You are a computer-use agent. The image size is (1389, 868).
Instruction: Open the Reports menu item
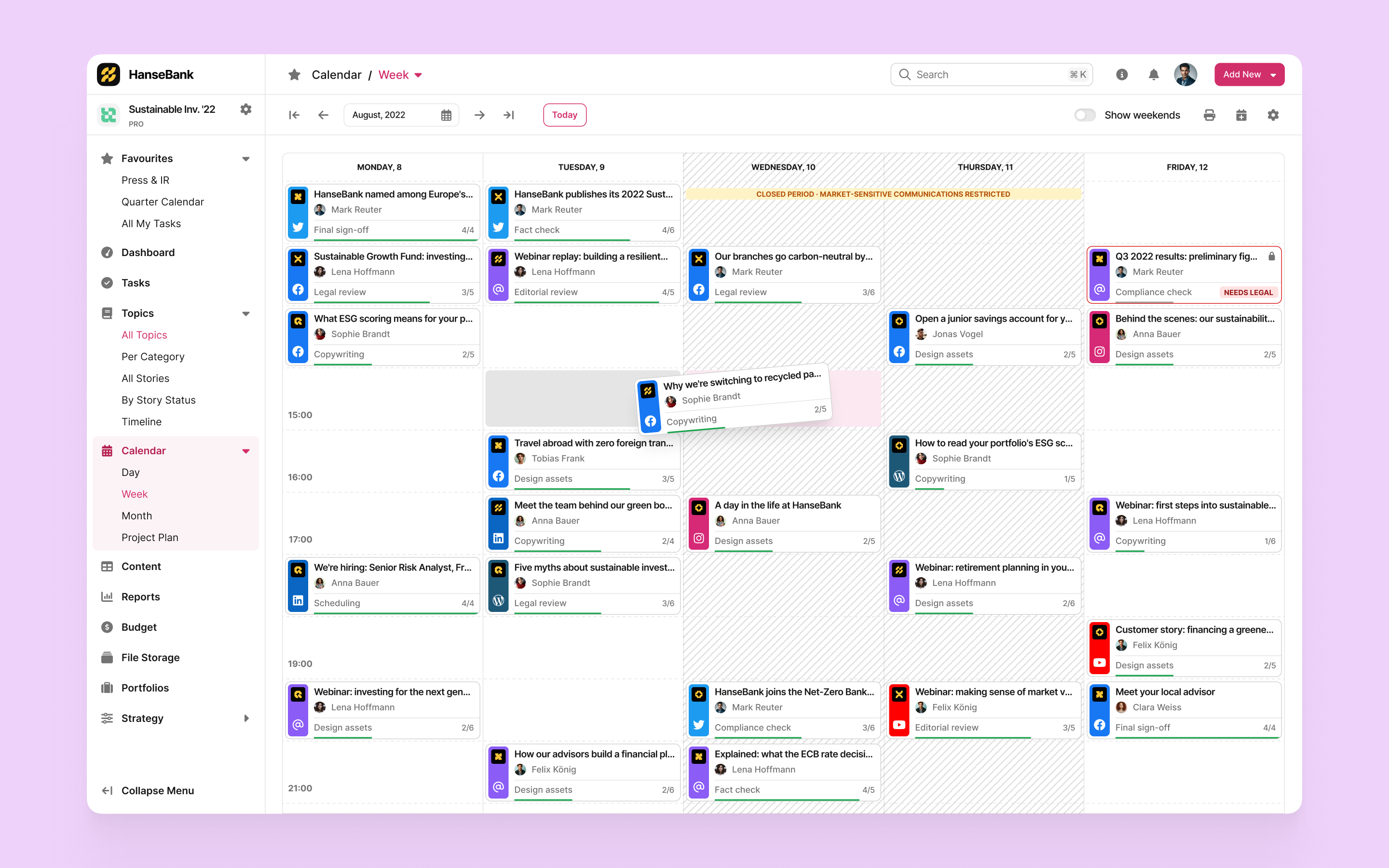tap(141, 597)
